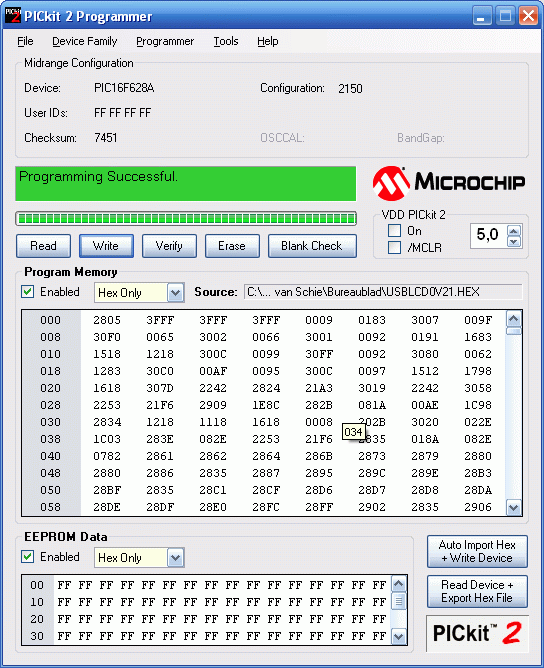Toggle the /MCLR checkbox
Screen dimensions: 544x668
point(394,248)
